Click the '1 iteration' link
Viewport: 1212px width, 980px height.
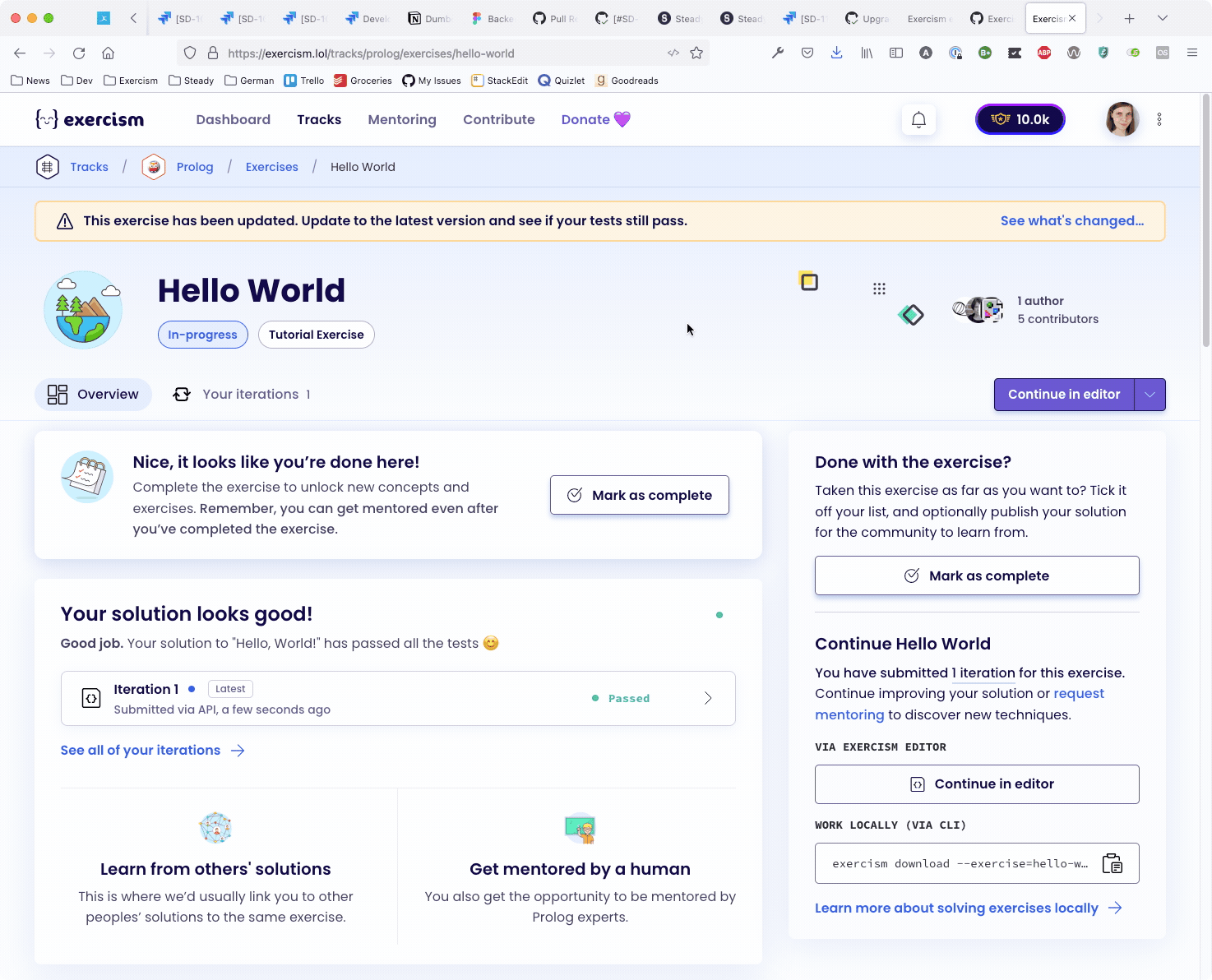coord(983,673)
